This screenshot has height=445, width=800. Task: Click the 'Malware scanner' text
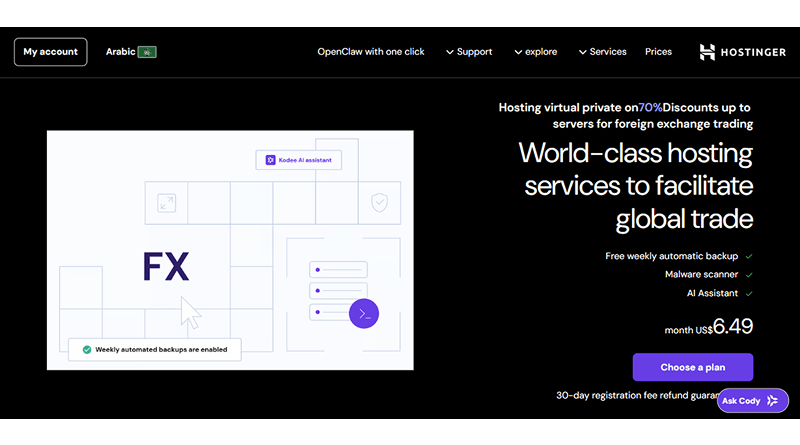(701, 274)
